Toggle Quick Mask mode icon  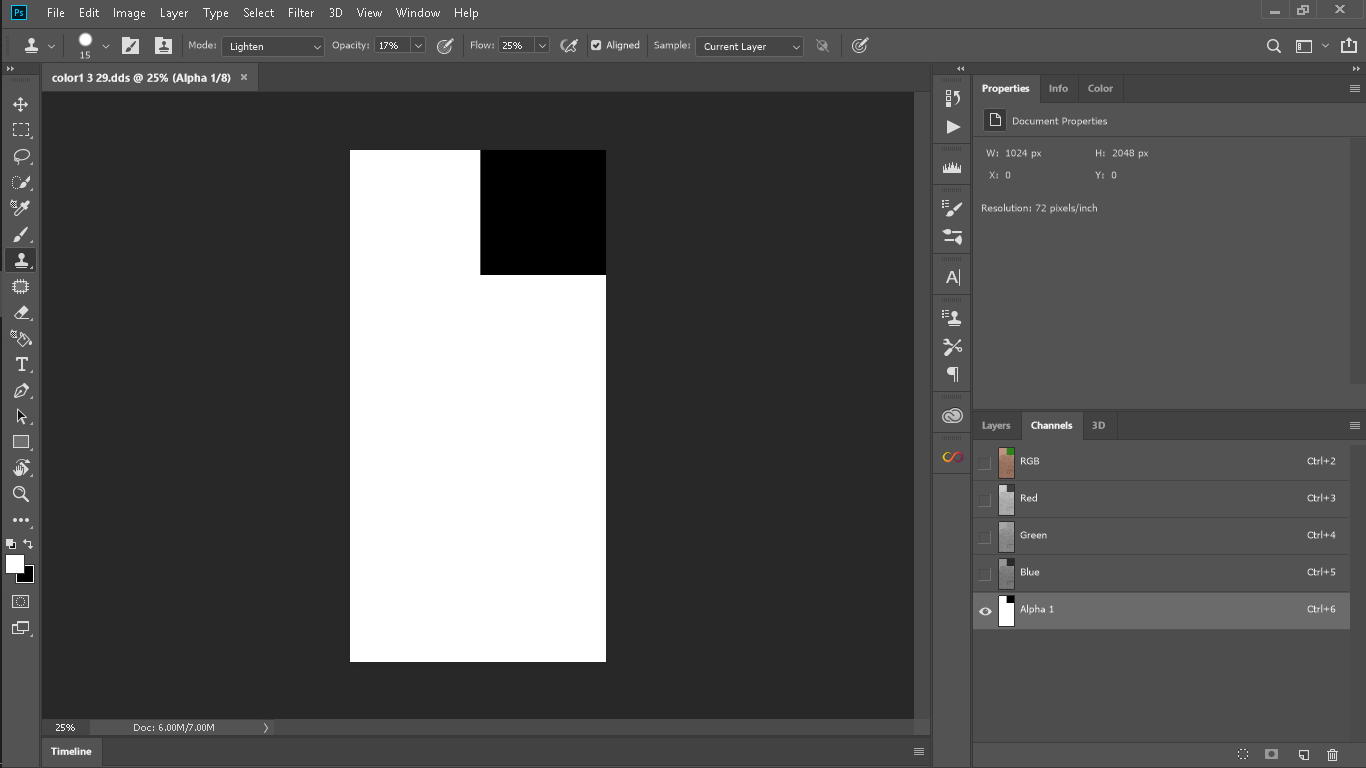[21, 602]
